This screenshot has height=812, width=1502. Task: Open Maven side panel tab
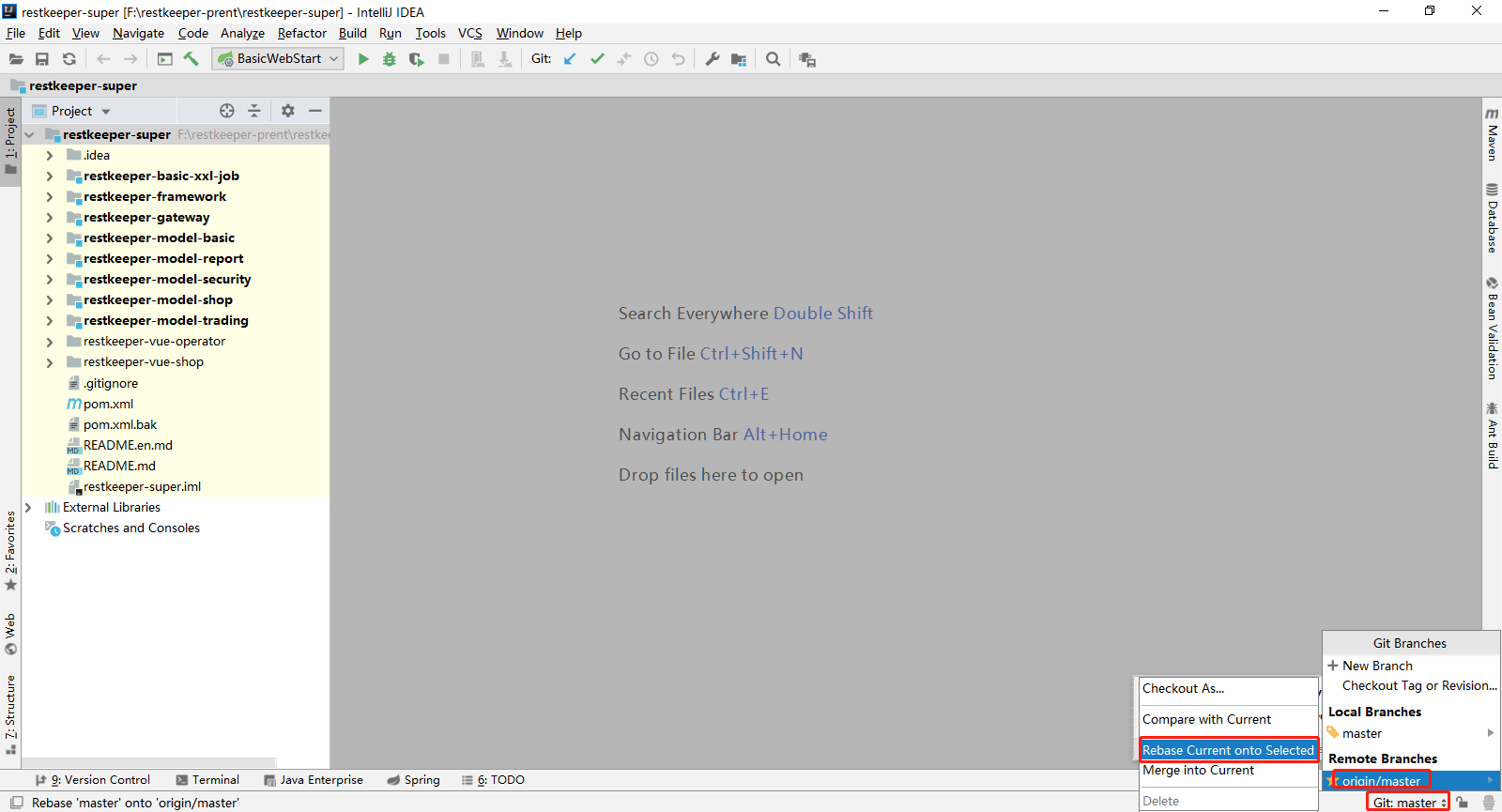pyautogui.click(x=1492, y=135)
